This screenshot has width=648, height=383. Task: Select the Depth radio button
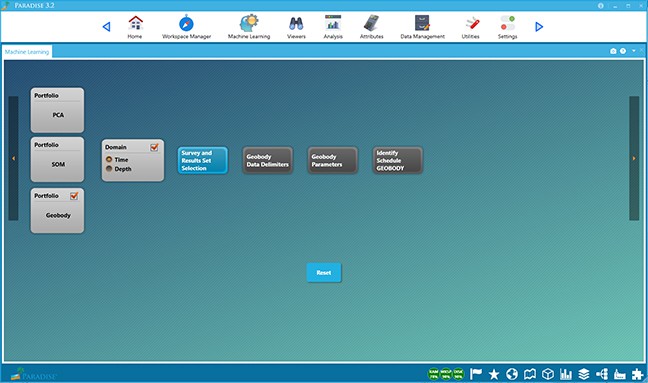(x=109, y=169)
